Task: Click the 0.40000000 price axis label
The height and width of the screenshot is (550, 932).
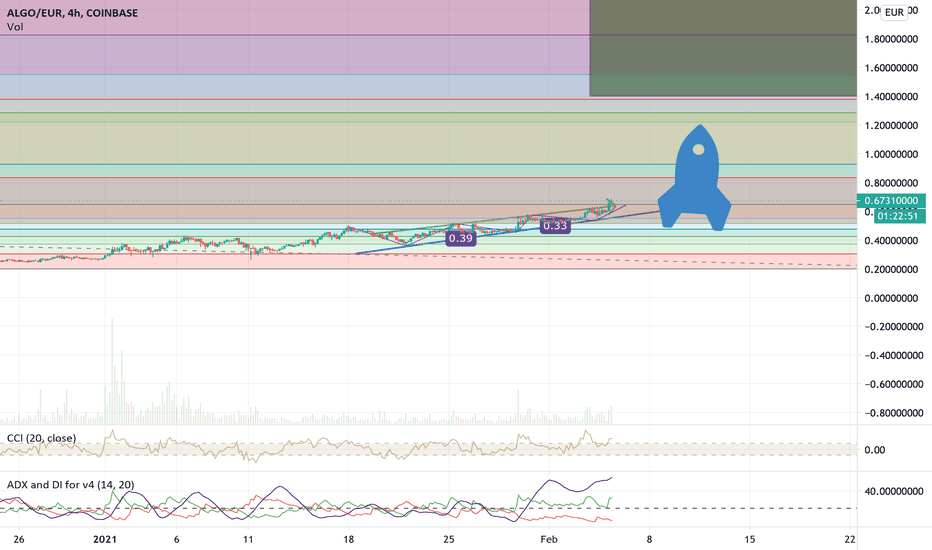Action: 891,241
